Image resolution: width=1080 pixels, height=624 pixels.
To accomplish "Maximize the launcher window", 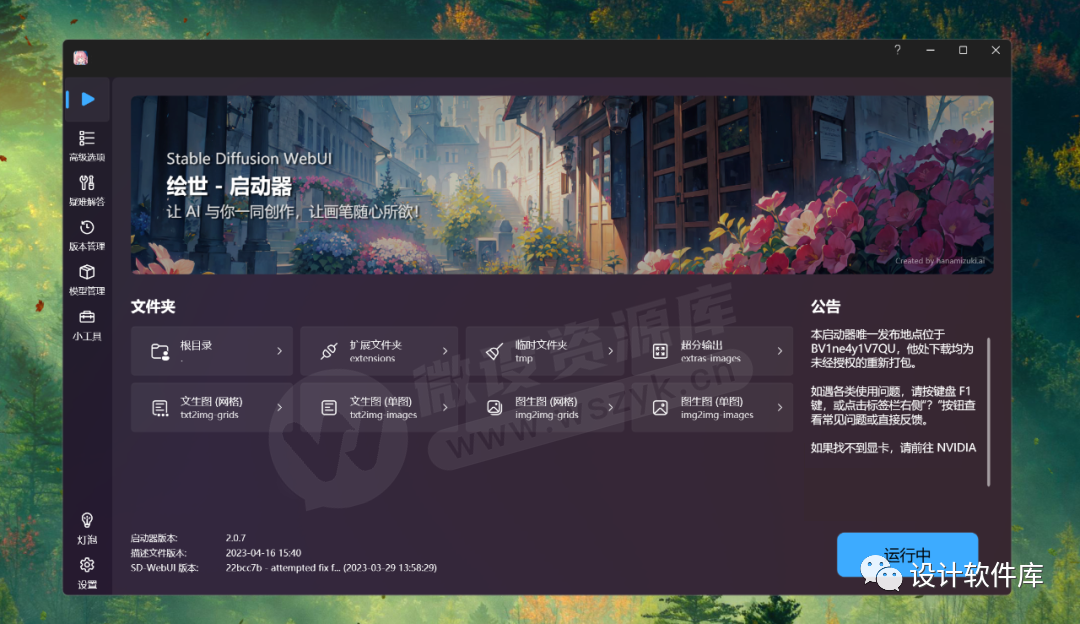I will coord(963,50).
